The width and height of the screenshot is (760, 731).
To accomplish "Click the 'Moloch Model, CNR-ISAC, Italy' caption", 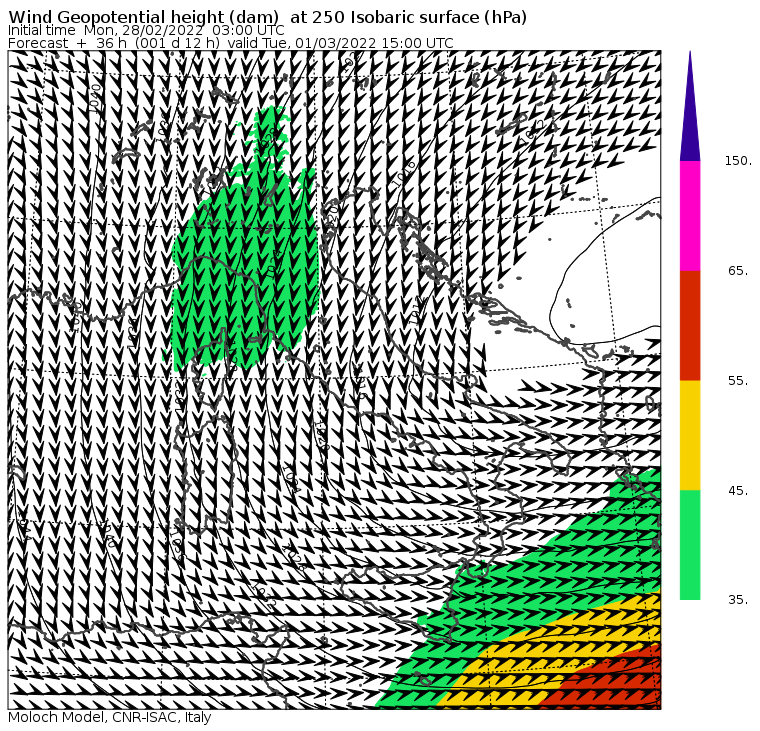I will pyautogui.click(x=110, y=717).
